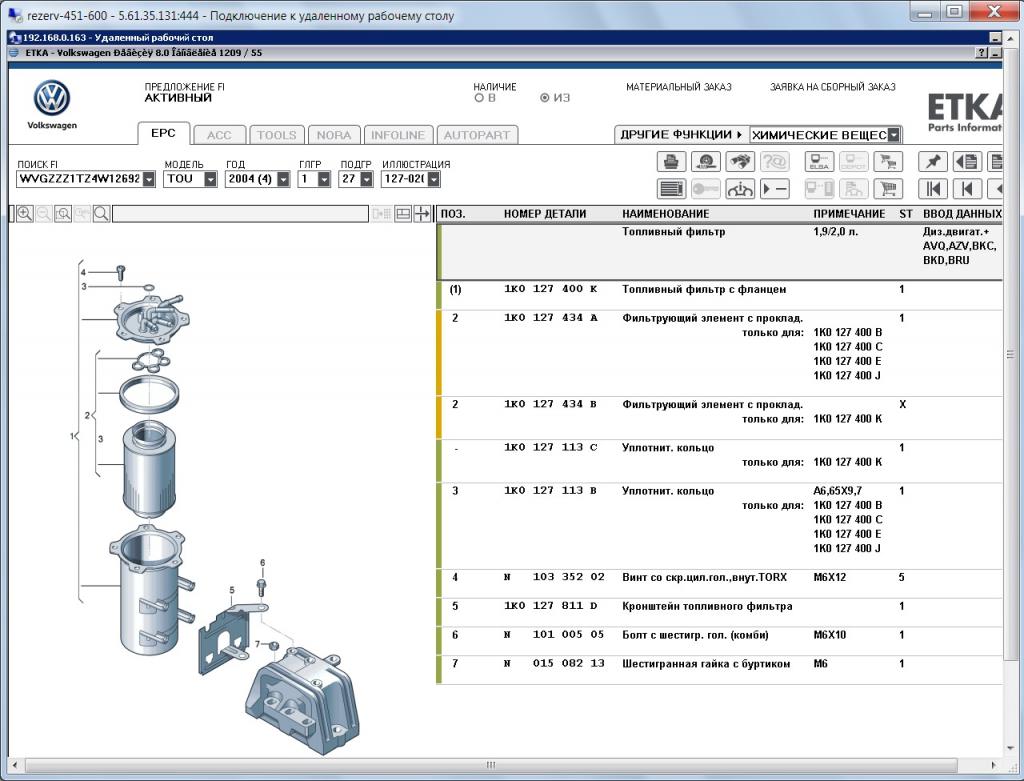Select part number 1K0 127 434 B
Screen dimensions: 1024x781
551,404
